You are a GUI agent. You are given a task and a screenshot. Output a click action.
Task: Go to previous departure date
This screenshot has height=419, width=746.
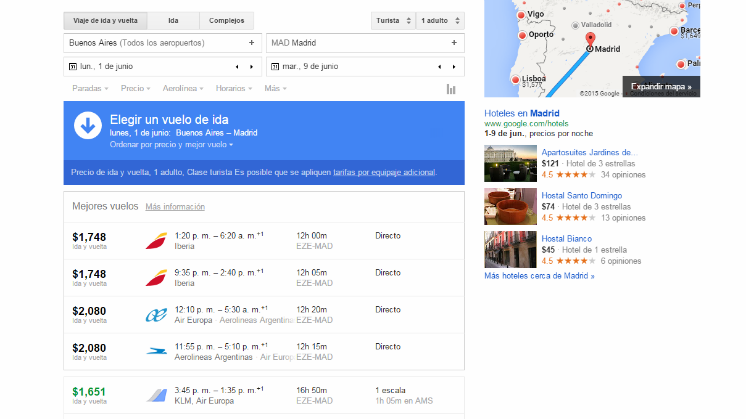point(237,67)
